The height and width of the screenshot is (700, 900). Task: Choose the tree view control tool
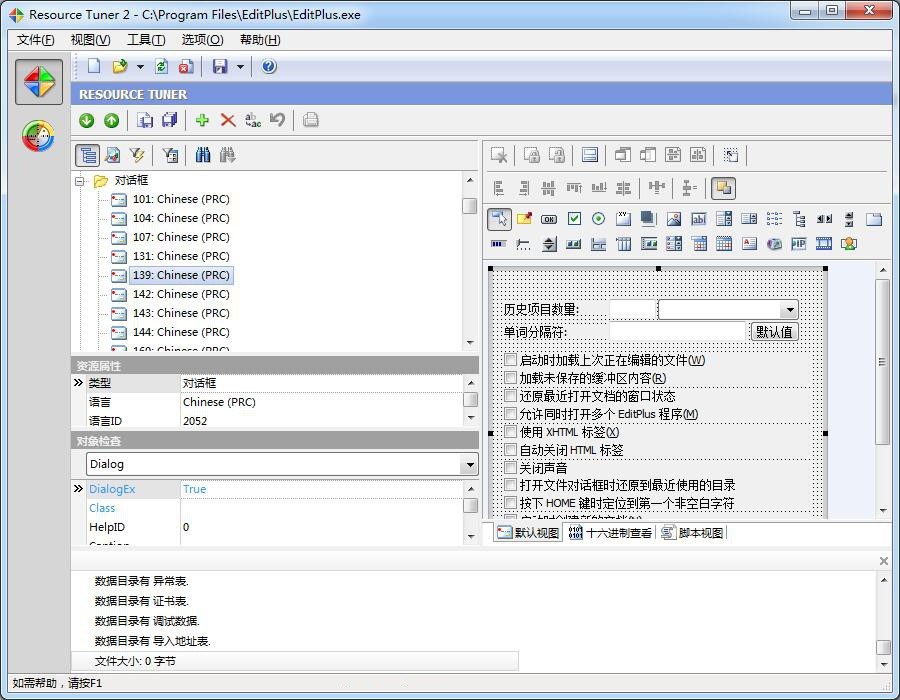[x=799, y=219]
